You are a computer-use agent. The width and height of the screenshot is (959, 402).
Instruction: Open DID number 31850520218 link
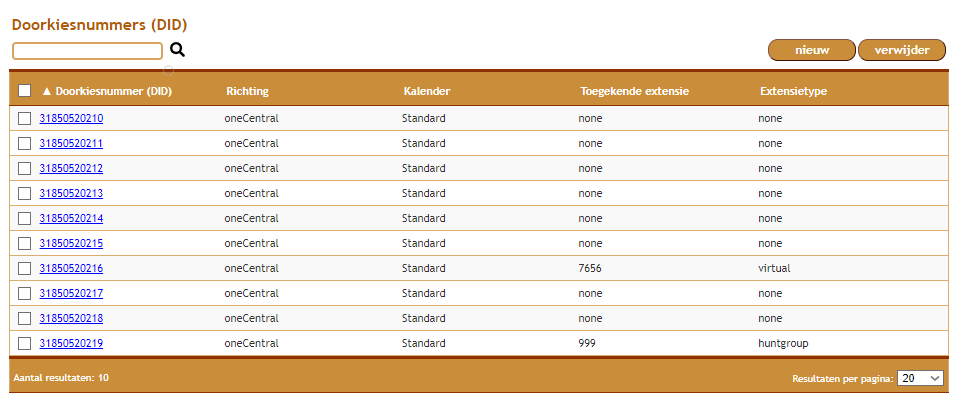[71, 318]
